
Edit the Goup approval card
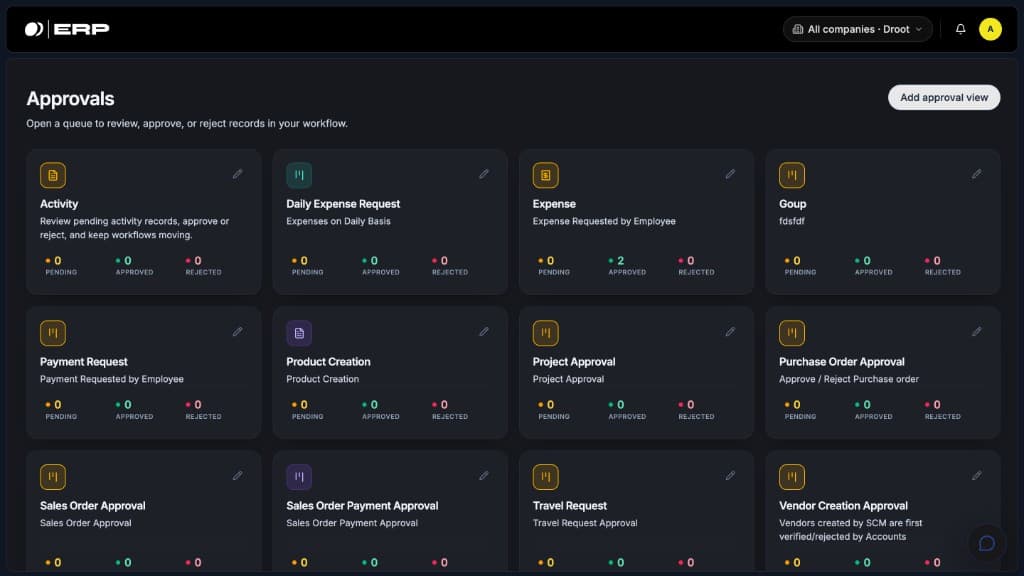pos(976,174)
